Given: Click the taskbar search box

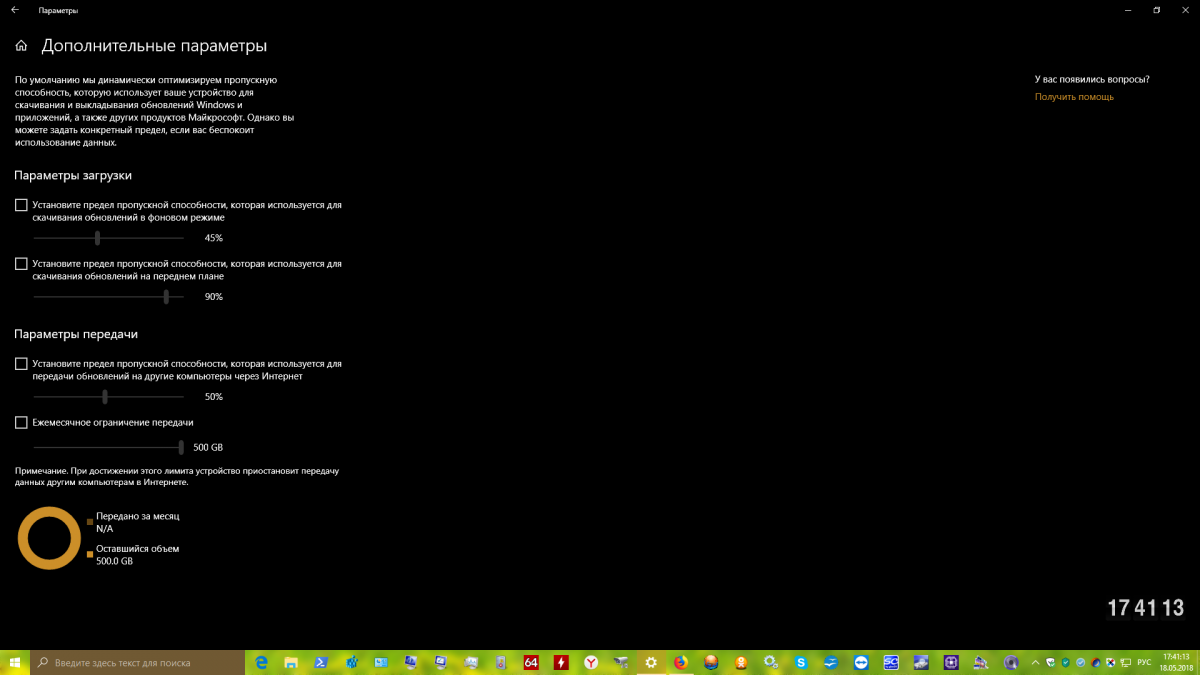Looking at the screenshot, I should [x=138, y=662].
